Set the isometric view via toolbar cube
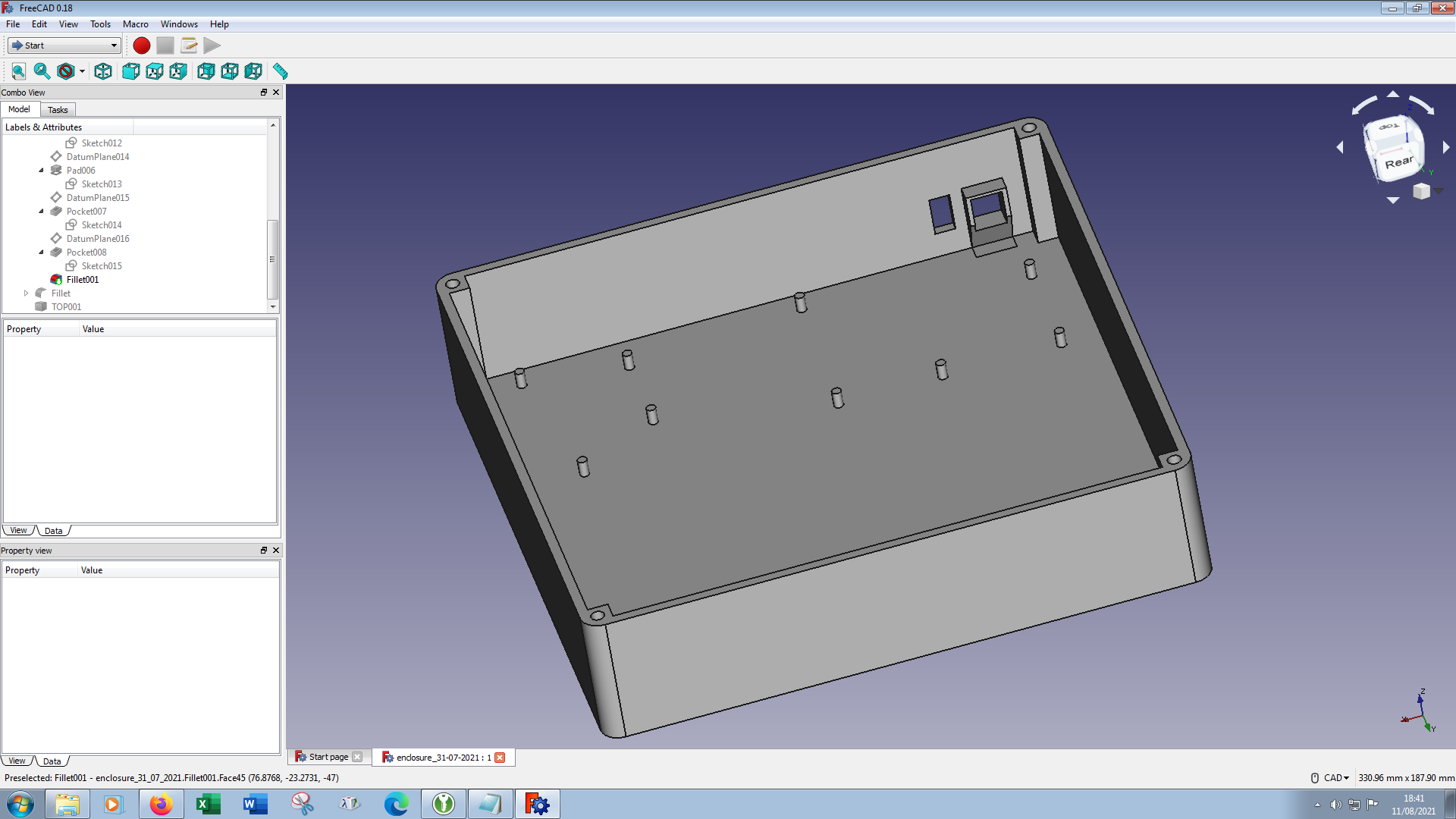 [103, 71]
